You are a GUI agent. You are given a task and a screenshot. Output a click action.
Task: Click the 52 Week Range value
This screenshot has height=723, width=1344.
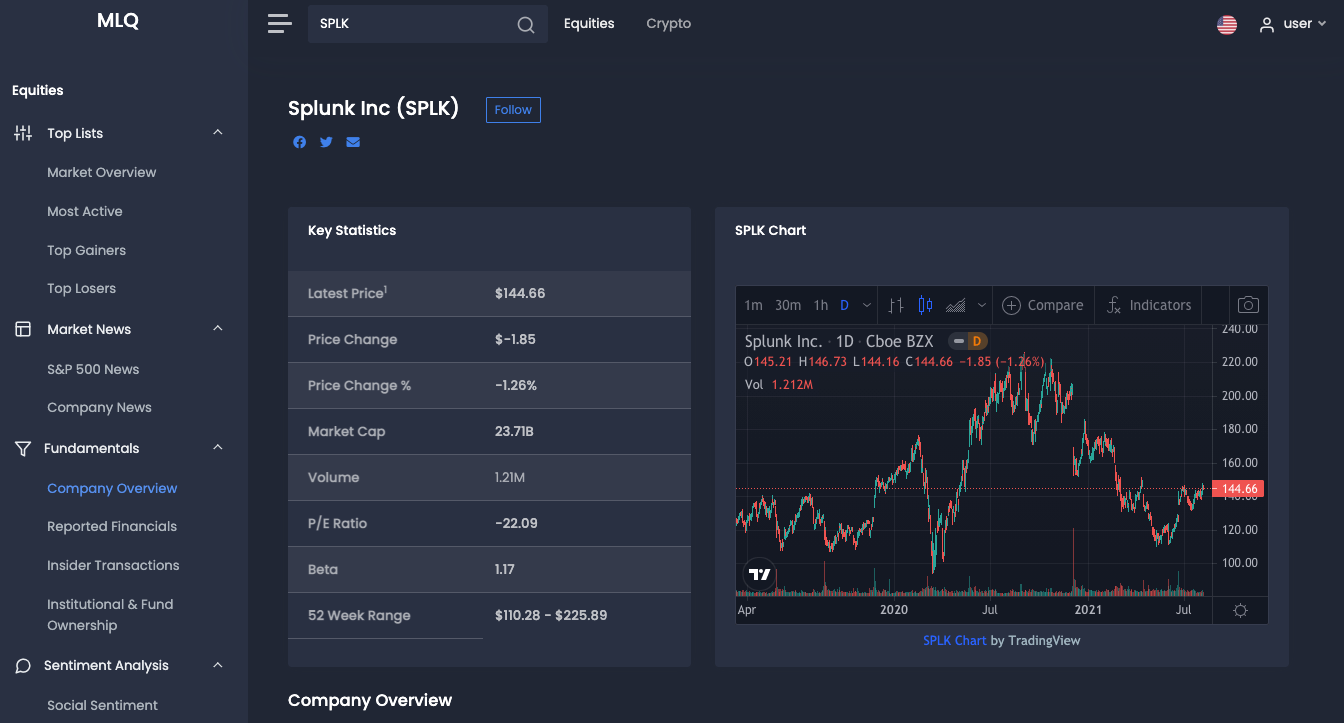pos(551,616)
